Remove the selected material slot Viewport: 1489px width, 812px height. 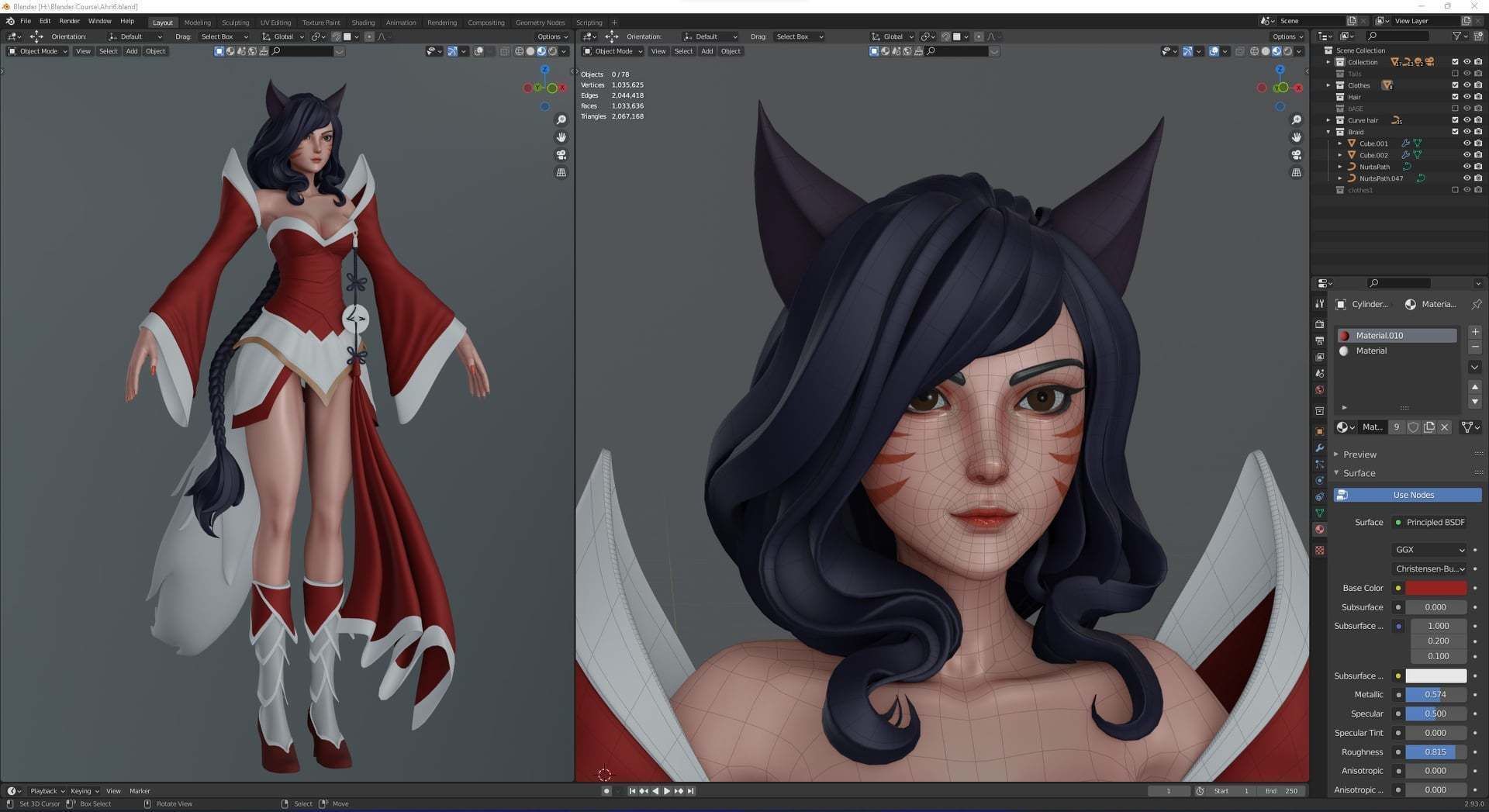(x=1475, y=347)
